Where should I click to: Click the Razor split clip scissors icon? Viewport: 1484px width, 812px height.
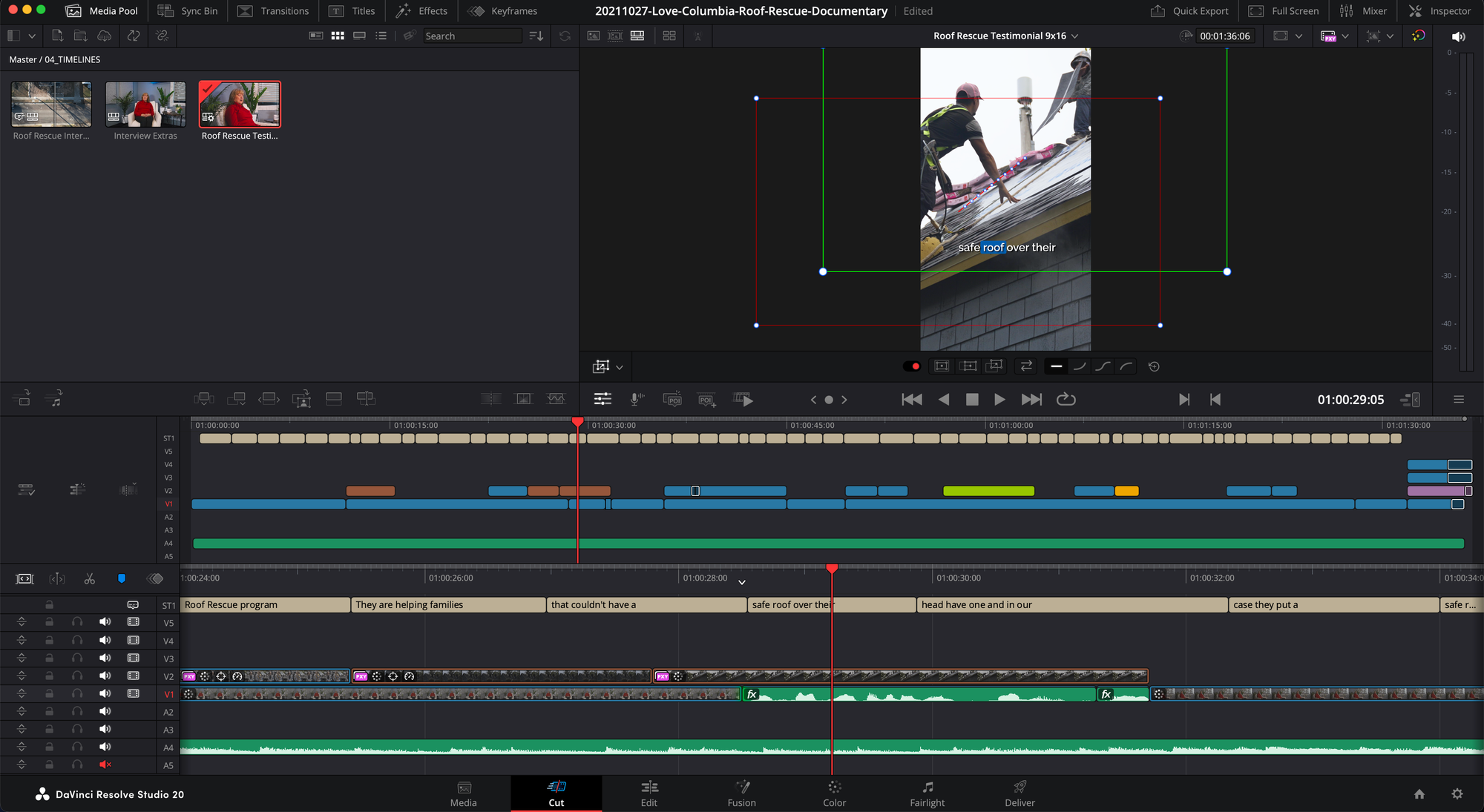[89, 578]
